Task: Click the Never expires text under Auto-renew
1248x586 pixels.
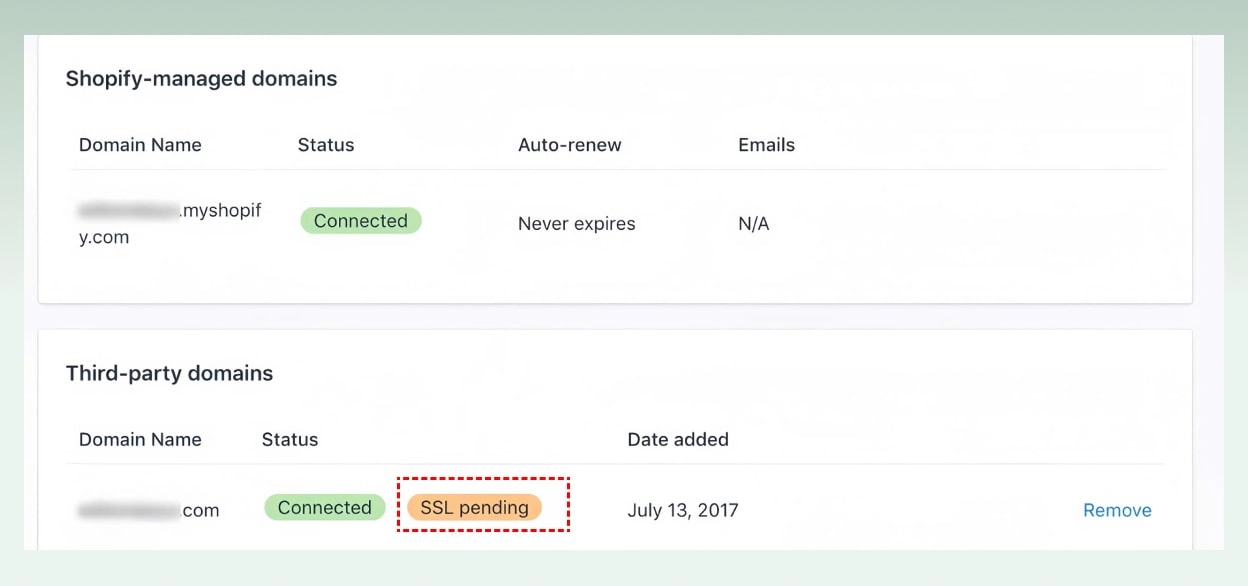Action: (x=576, y=224)
